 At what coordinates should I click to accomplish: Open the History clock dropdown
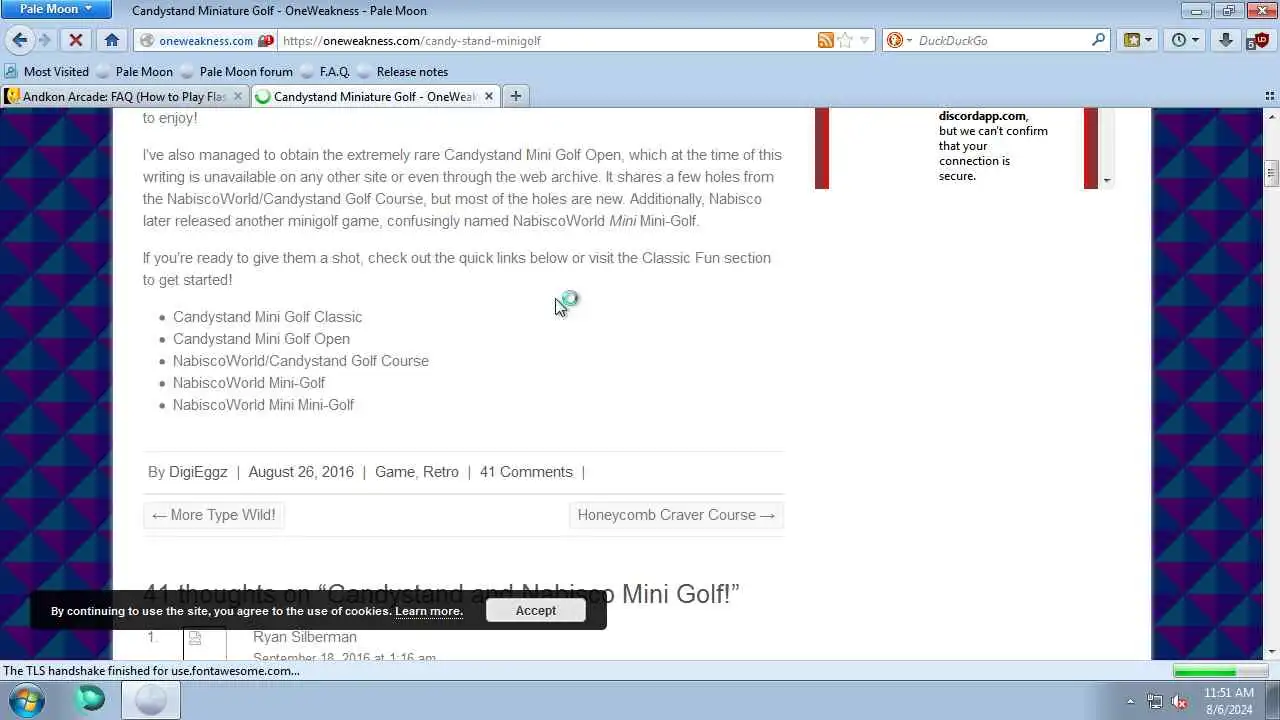pos(1185,40)
